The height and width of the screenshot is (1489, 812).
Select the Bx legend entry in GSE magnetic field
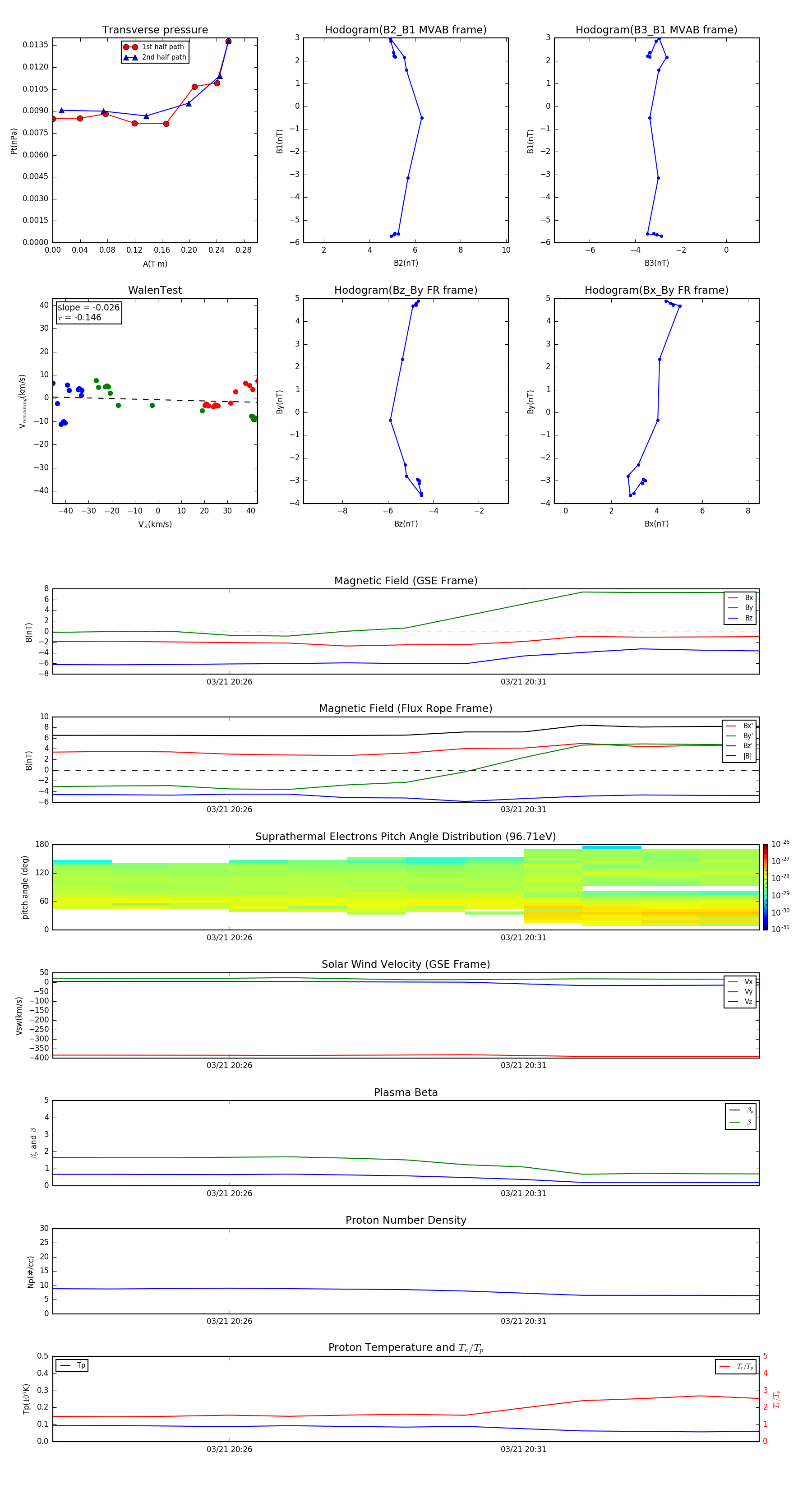(x=740, y=598)
